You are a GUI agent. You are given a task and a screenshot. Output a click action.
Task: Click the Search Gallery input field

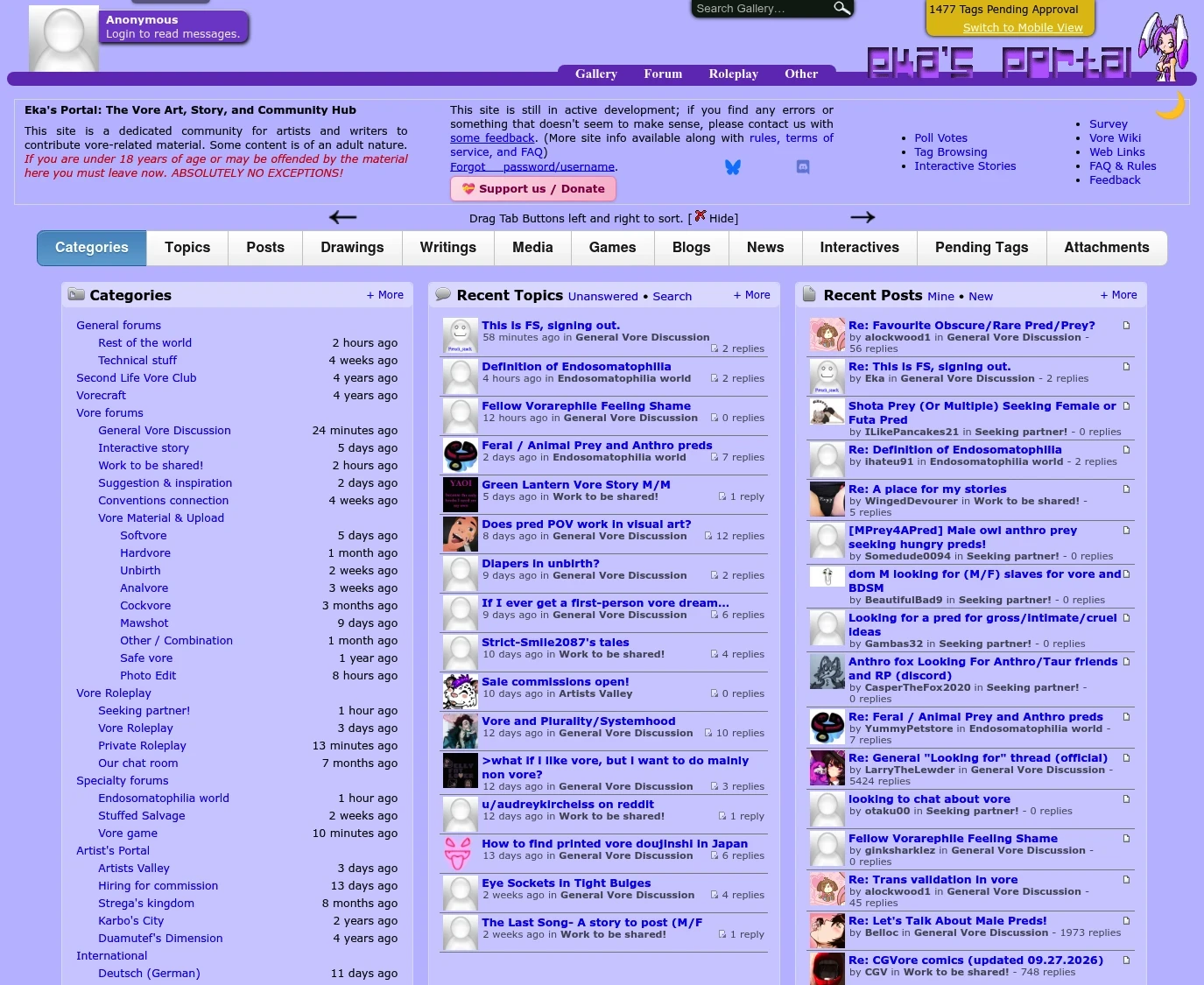762,9
